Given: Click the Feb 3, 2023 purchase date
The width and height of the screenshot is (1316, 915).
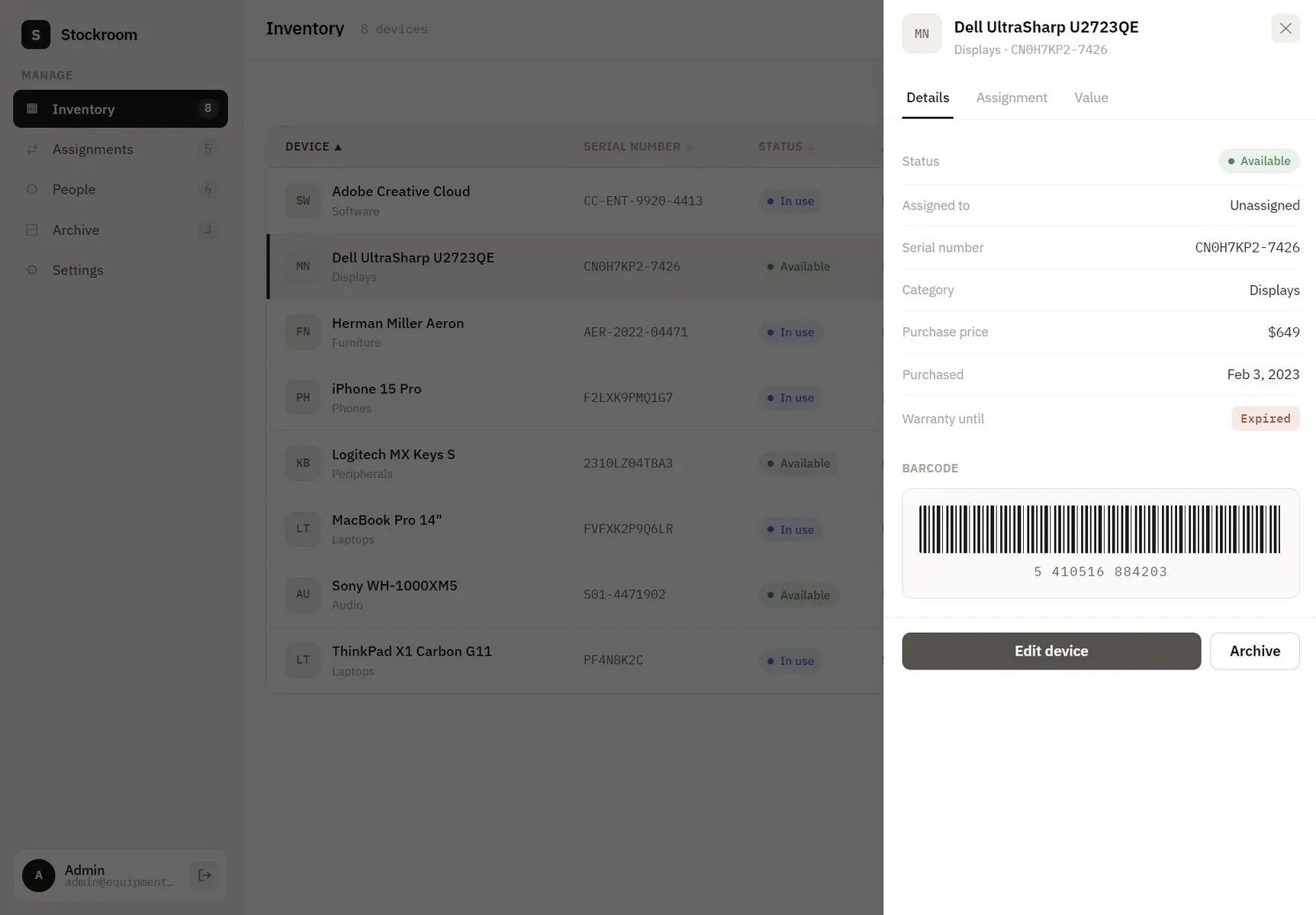Looking at the screenshot, I should tap(1263, 374).
